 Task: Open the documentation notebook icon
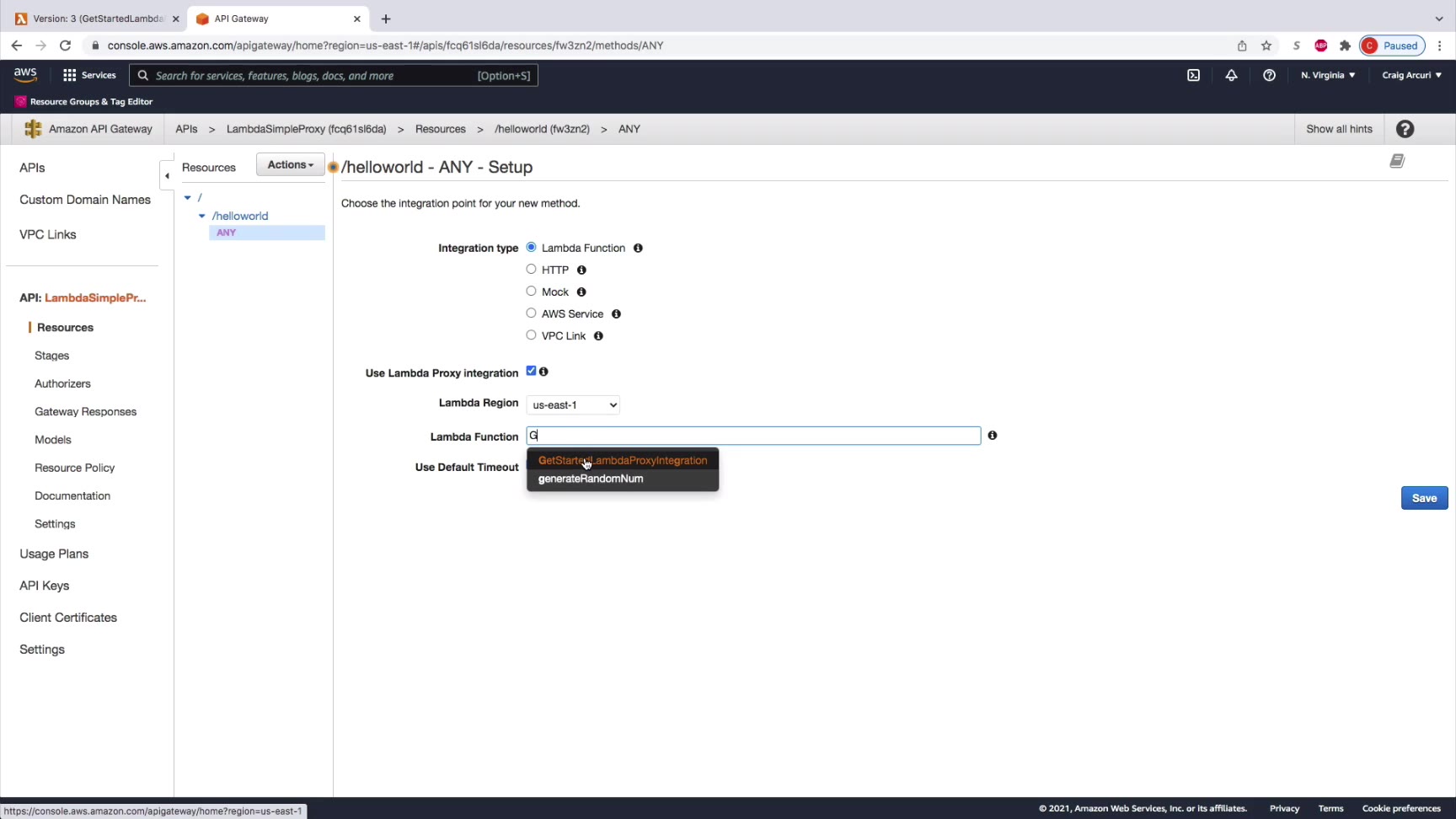(1397, 161)
